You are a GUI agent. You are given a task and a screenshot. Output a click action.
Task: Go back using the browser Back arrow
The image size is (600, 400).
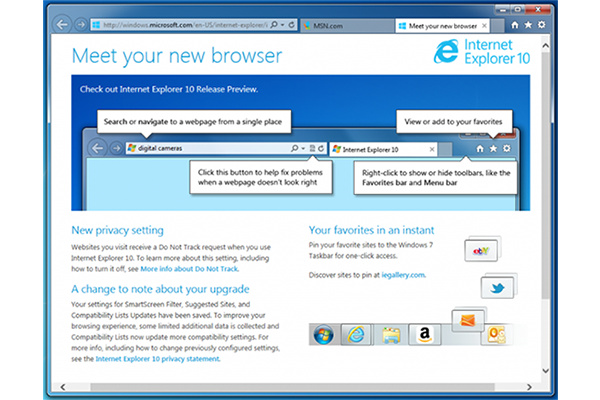click(62, 25)
